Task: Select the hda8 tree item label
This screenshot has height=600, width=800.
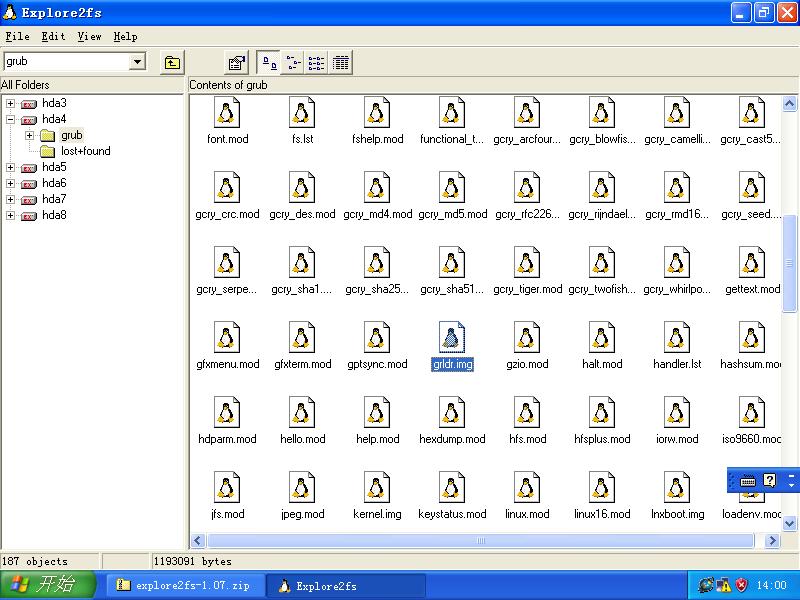Action: tap(55, 215)
